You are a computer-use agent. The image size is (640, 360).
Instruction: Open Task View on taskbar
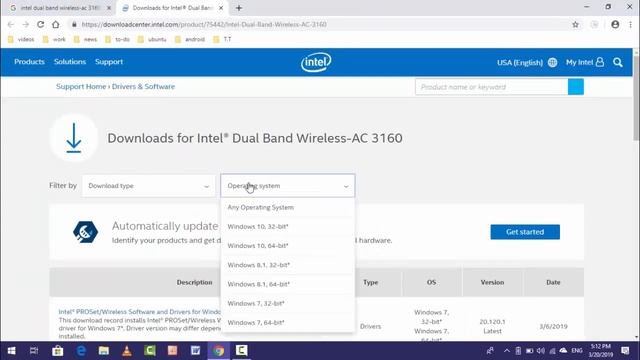34,351
